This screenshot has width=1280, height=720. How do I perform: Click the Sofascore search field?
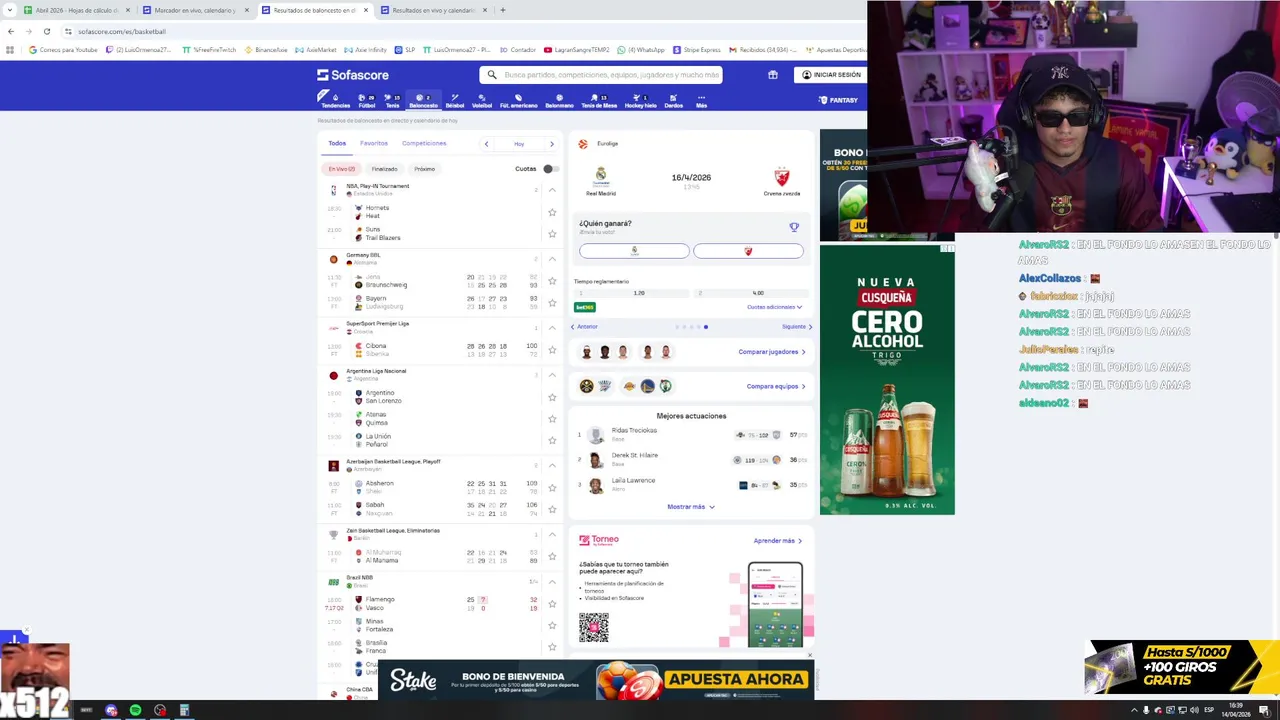pos(601,75)
